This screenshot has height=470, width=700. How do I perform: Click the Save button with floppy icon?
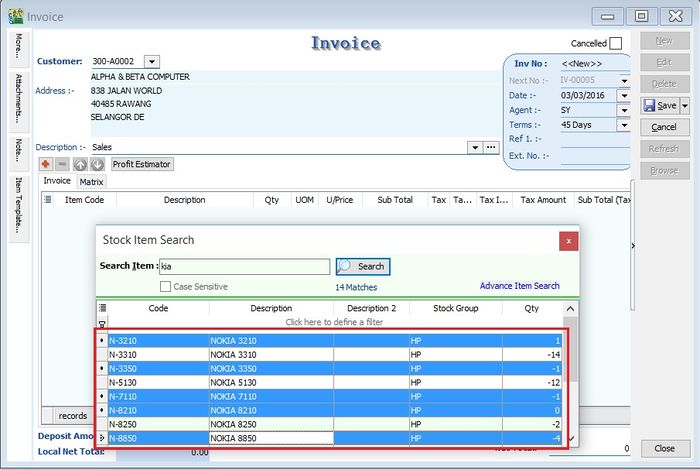[x=659, y=105]
